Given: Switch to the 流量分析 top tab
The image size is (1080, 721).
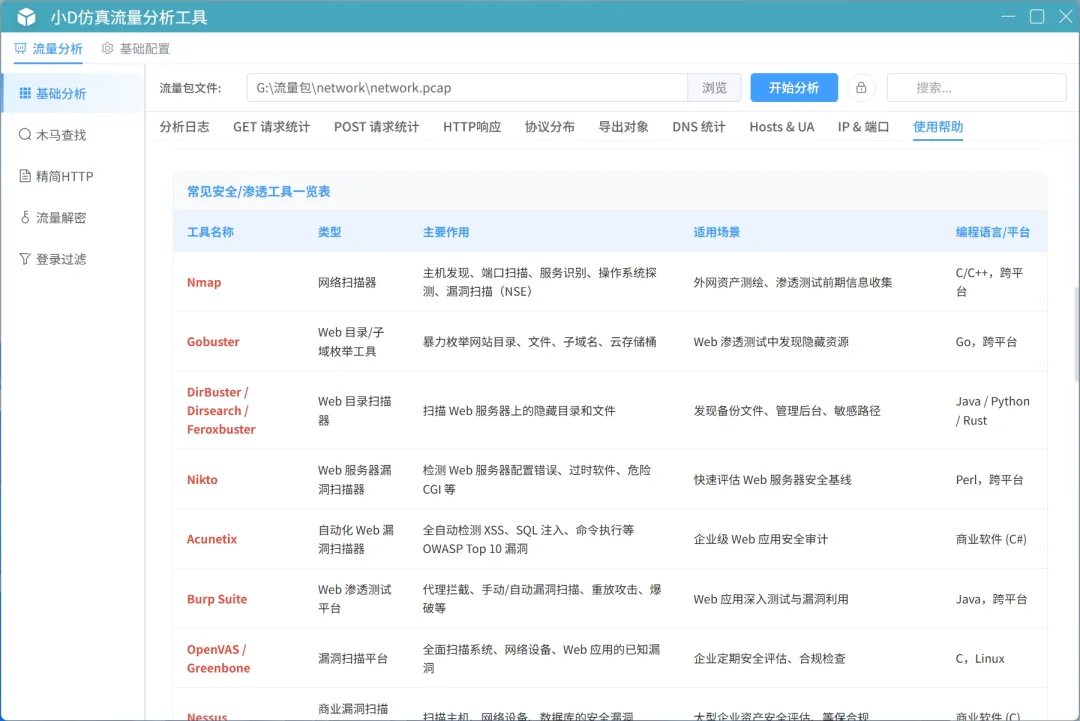Looking at the screenshot, I should [49, 49].
